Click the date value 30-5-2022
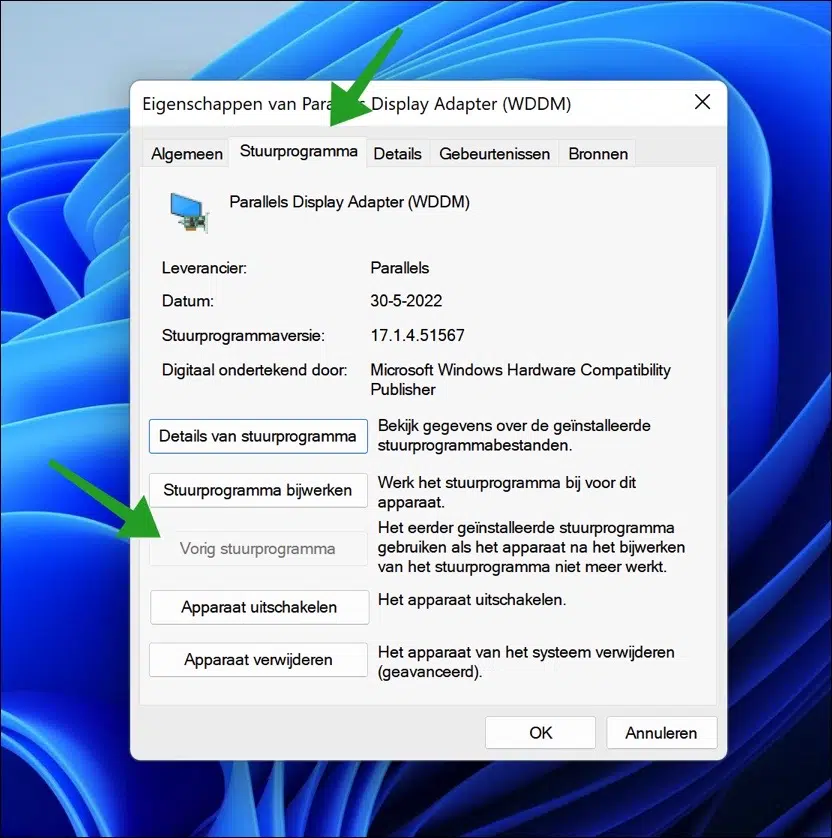832x838 pixels. [x=406, y=300]
